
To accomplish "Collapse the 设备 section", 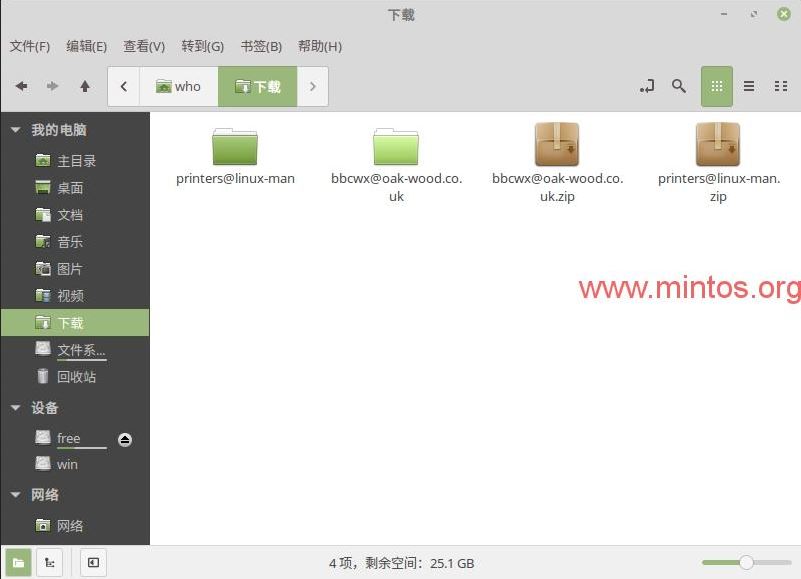I will [x=15, y=408].
